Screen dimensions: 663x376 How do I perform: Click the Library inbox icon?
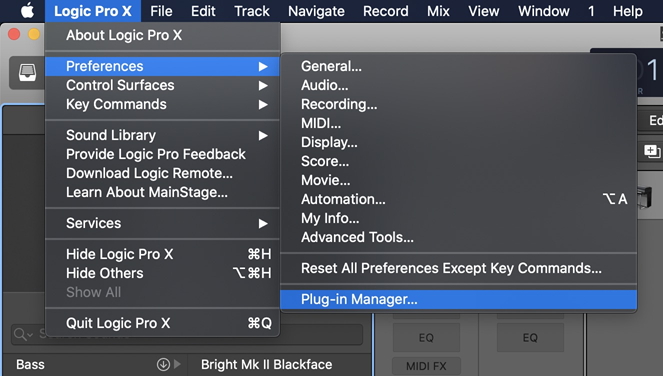point(27,73)
